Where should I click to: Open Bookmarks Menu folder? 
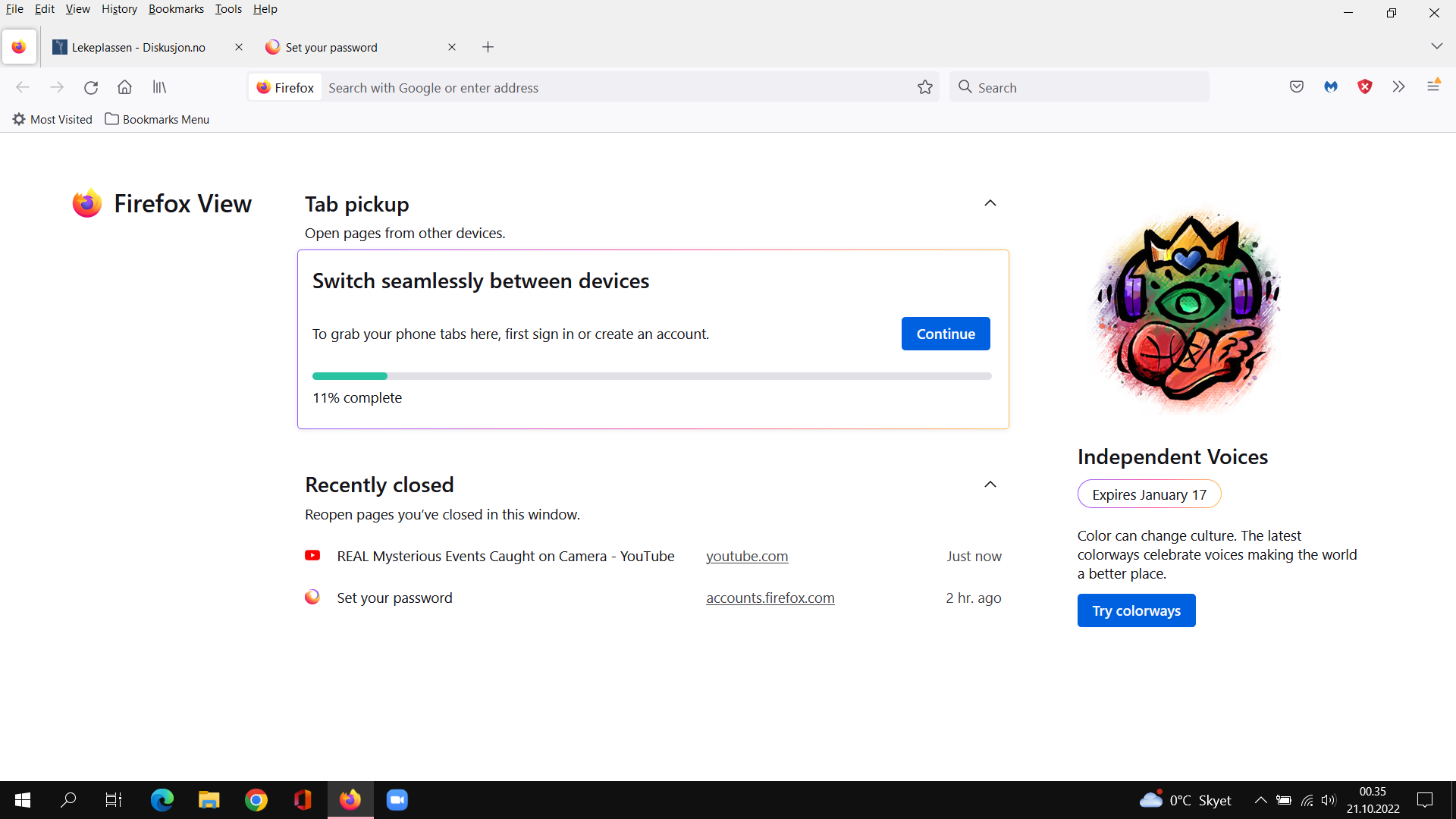tap(157, 119)
